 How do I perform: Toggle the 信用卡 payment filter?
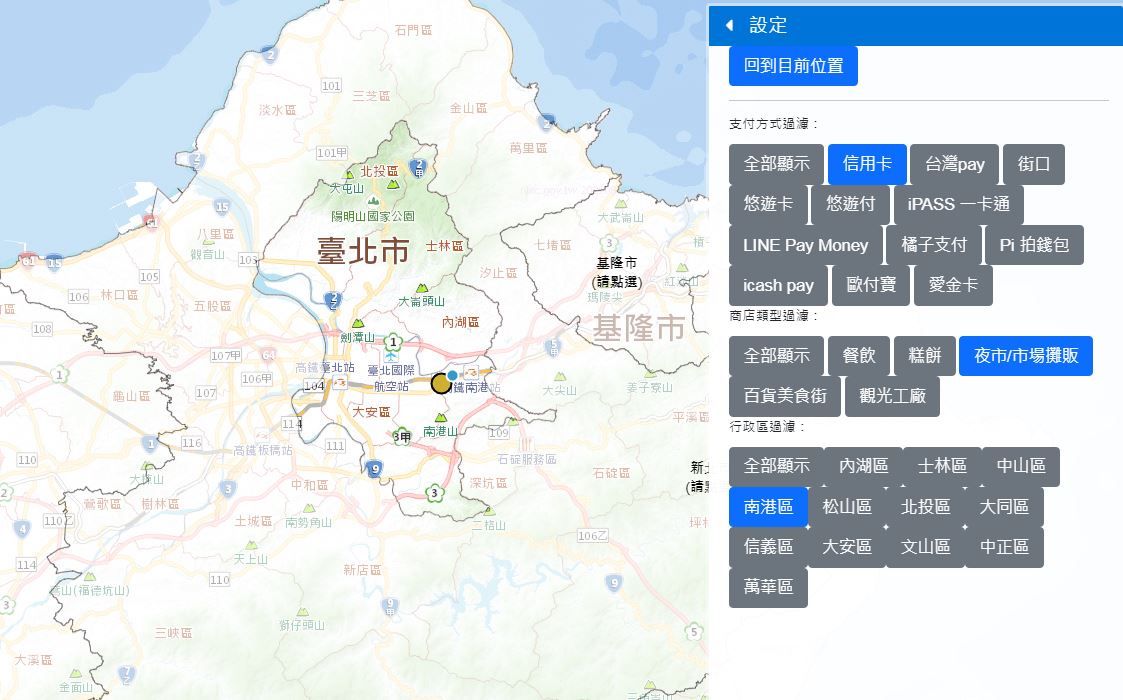click(866, 164)
